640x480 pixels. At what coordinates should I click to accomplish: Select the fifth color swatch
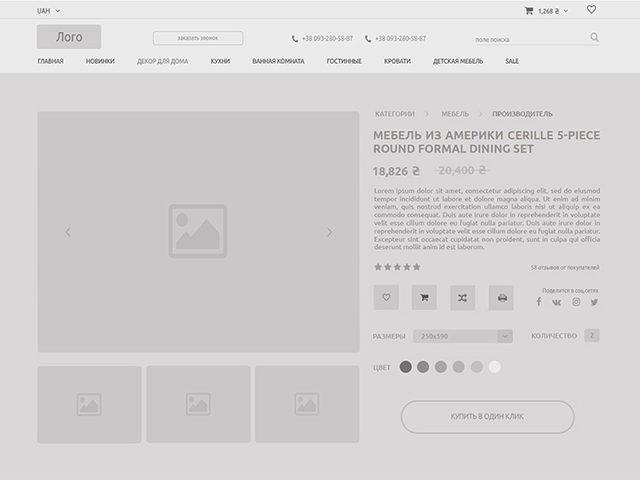(477, 367)
